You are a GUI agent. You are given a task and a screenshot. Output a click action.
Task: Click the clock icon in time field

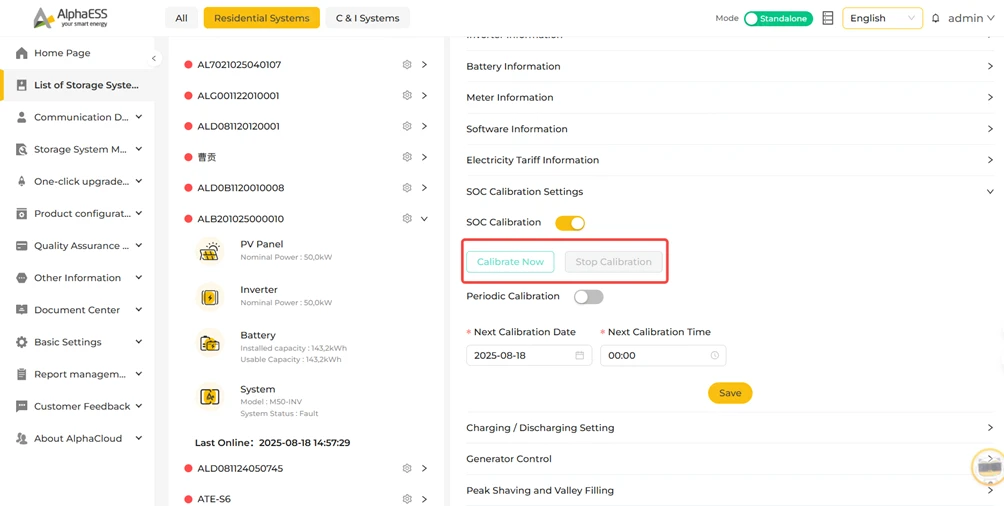[x=715, y=355]
